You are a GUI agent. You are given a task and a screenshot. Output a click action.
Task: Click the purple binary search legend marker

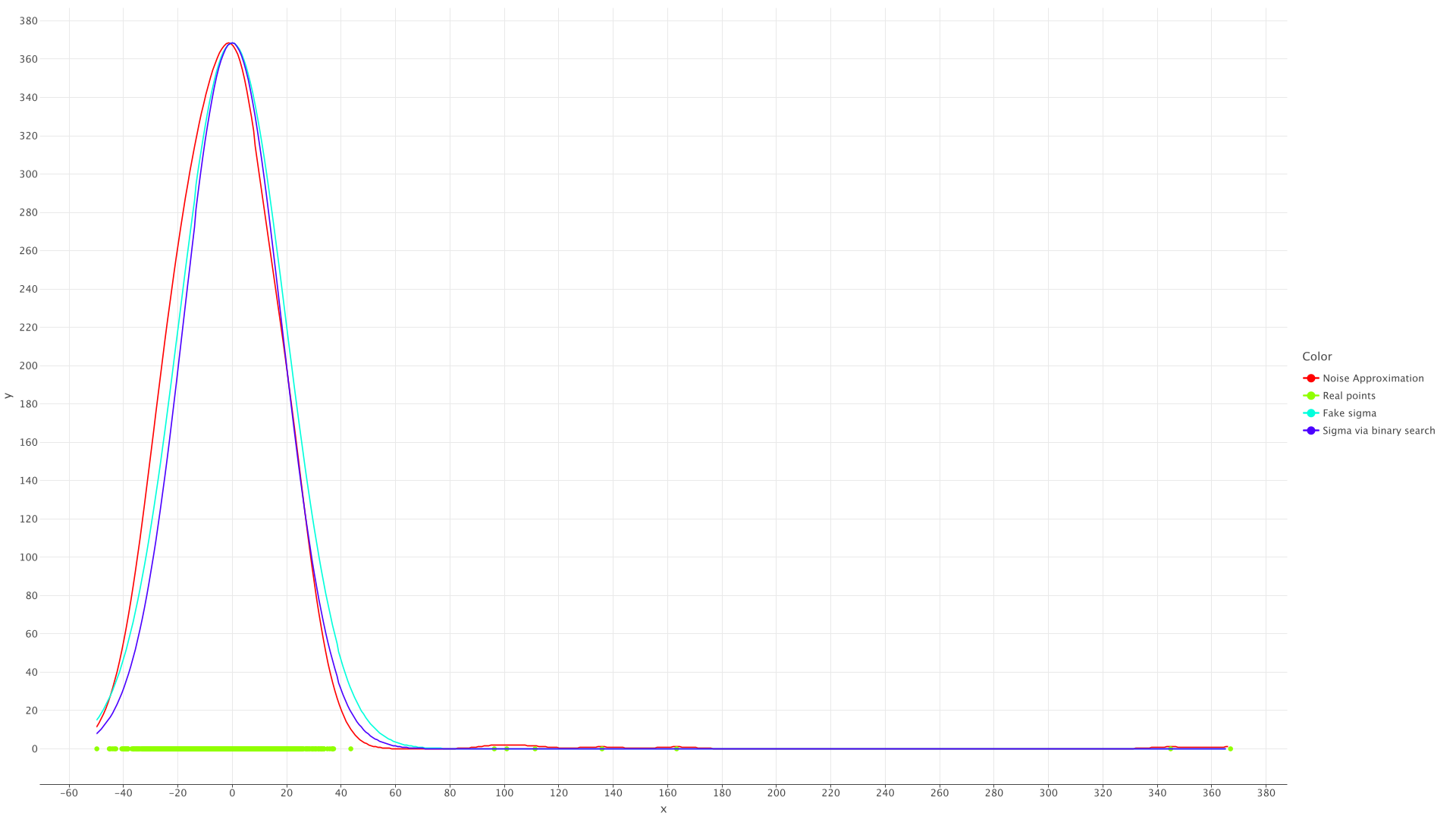click(x=1311, y=431)
